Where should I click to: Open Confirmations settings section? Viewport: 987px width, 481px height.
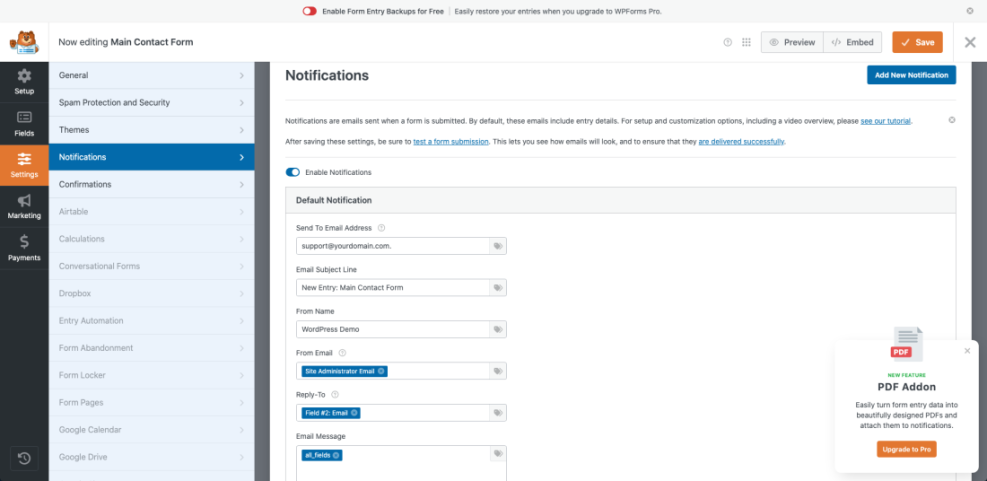[x=152, y=184]
